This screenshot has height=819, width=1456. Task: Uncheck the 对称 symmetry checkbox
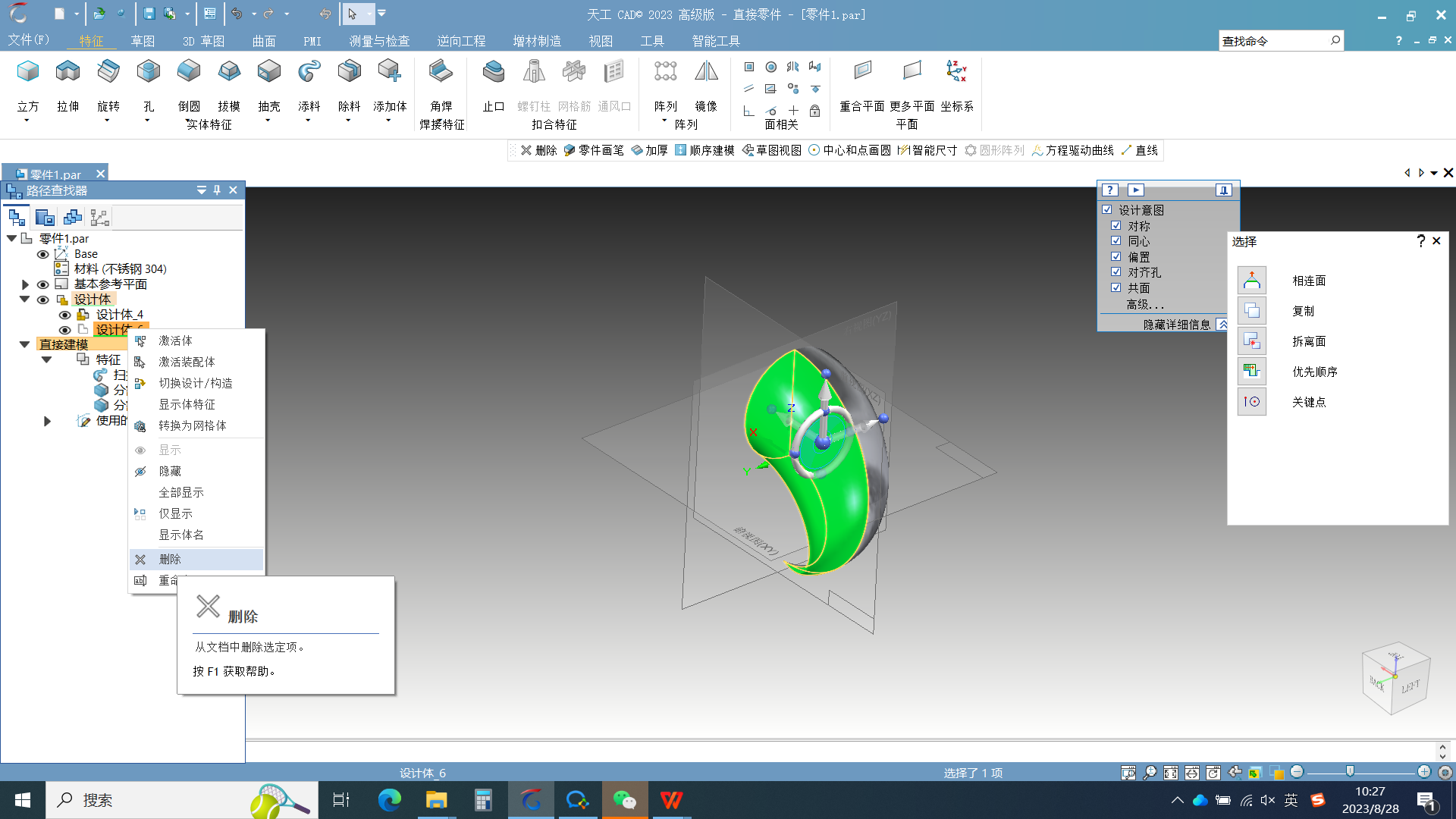click(x=1116, y=226)
